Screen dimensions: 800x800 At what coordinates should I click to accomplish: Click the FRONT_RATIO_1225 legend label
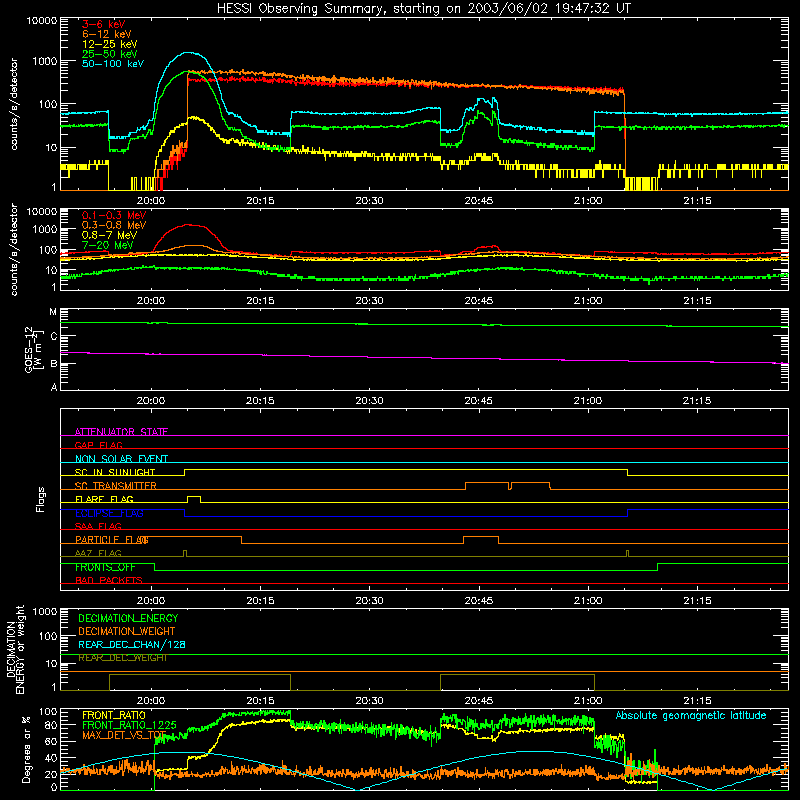129,725
